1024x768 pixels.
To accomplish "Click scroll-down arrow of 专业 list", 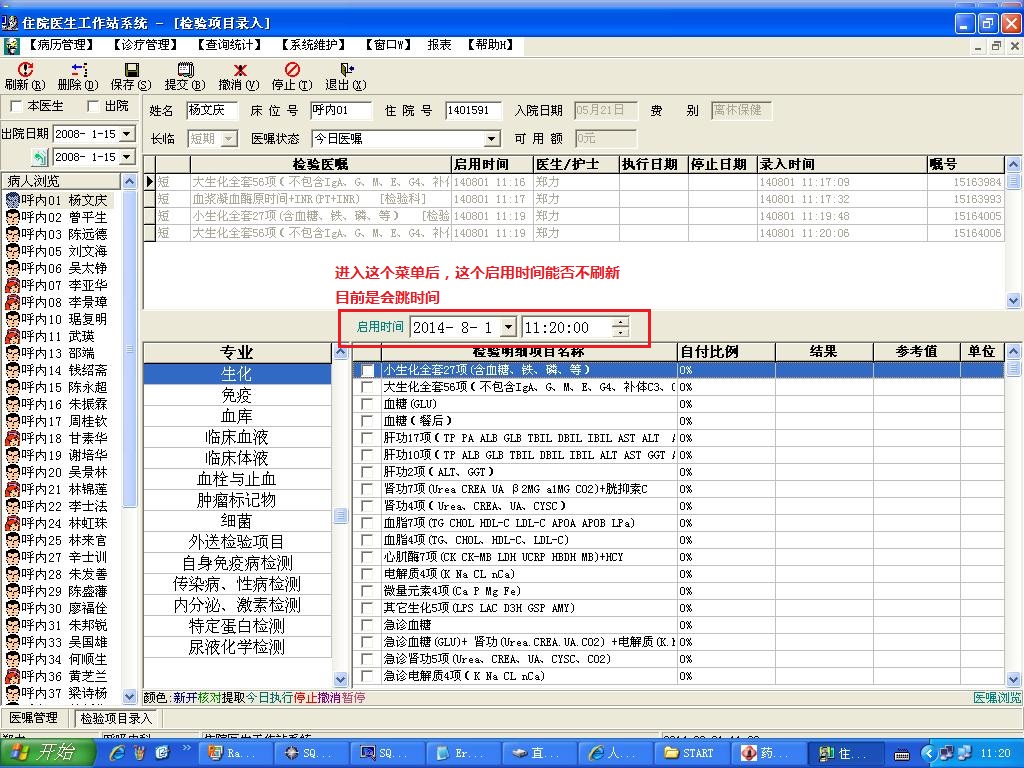I will coord(340,679).
